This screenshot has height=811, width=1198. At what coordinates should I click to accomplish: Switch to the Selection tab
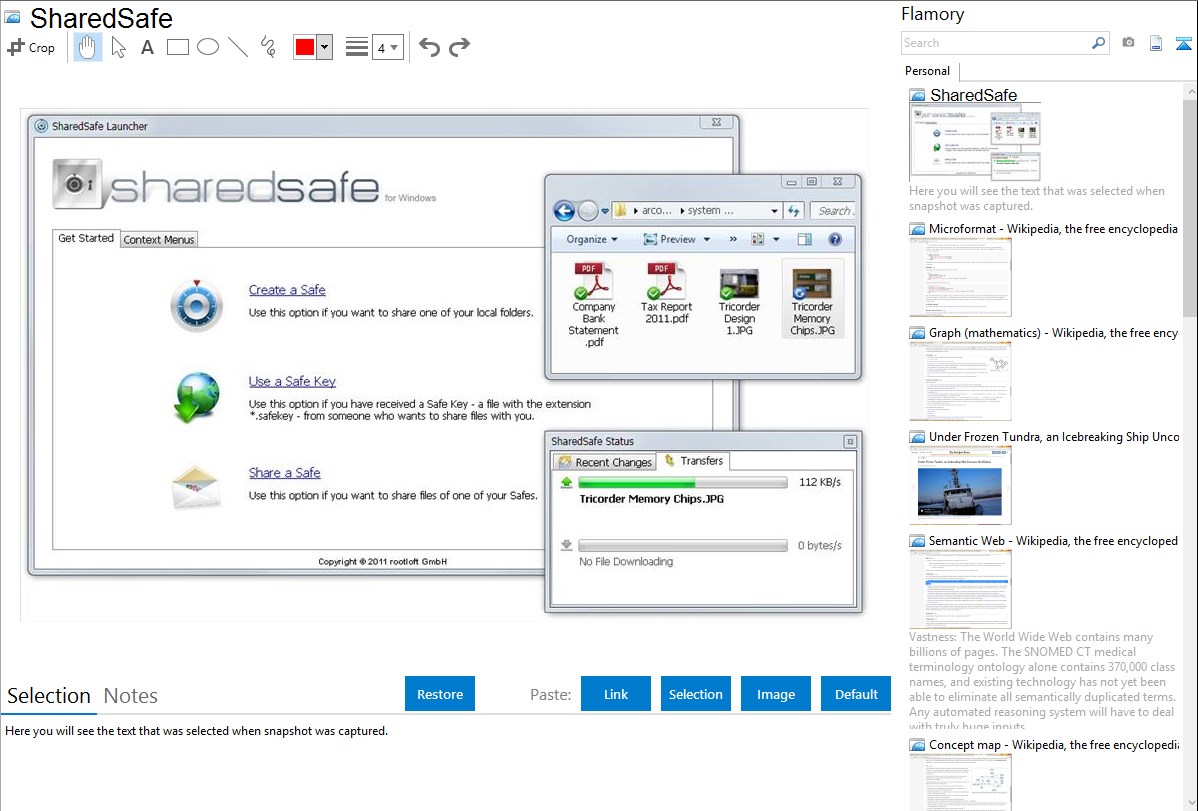point(49,696)
